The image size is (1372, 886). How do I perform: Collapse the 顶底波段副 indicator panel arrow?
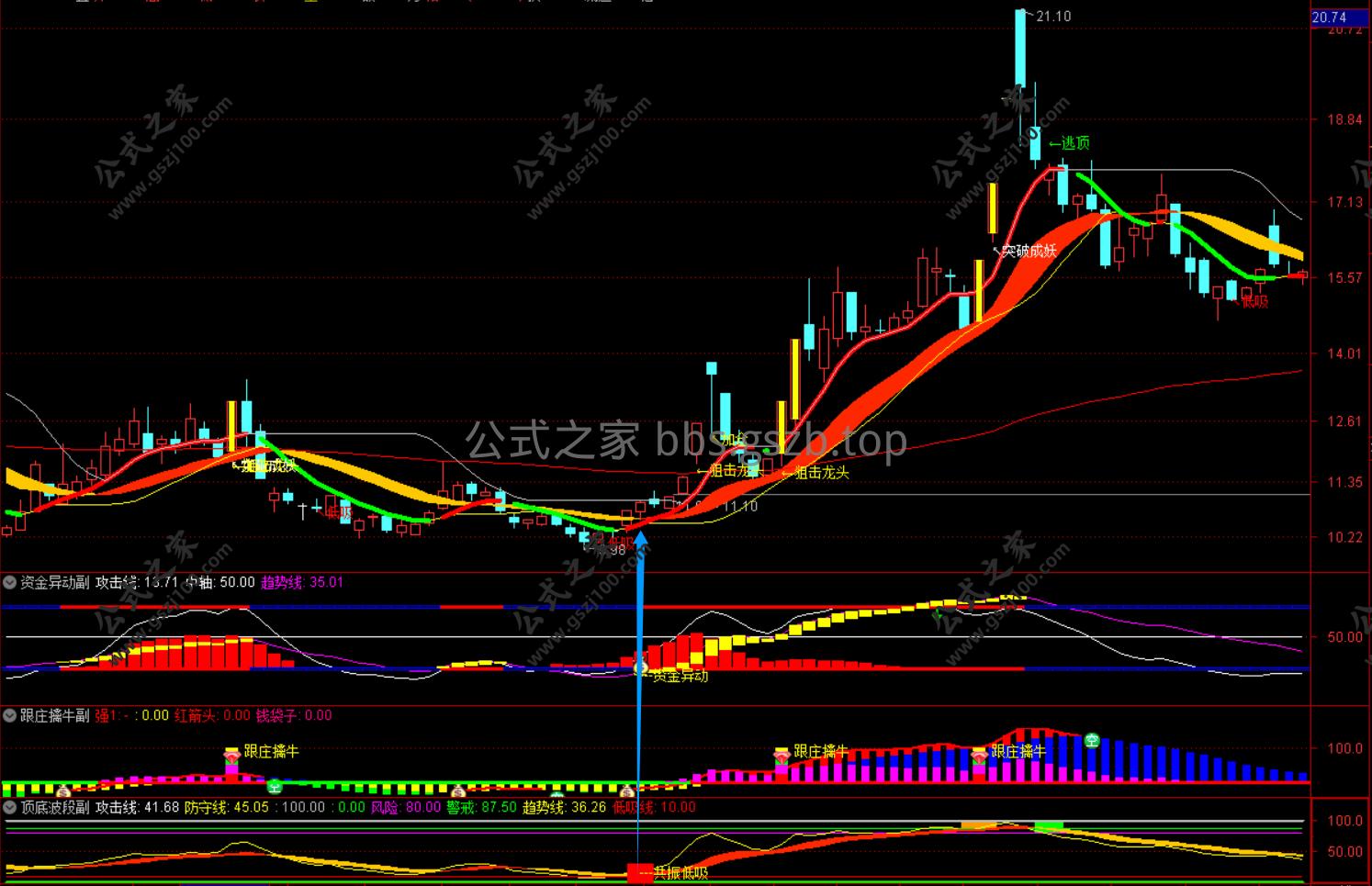click(x=9, y=807)
